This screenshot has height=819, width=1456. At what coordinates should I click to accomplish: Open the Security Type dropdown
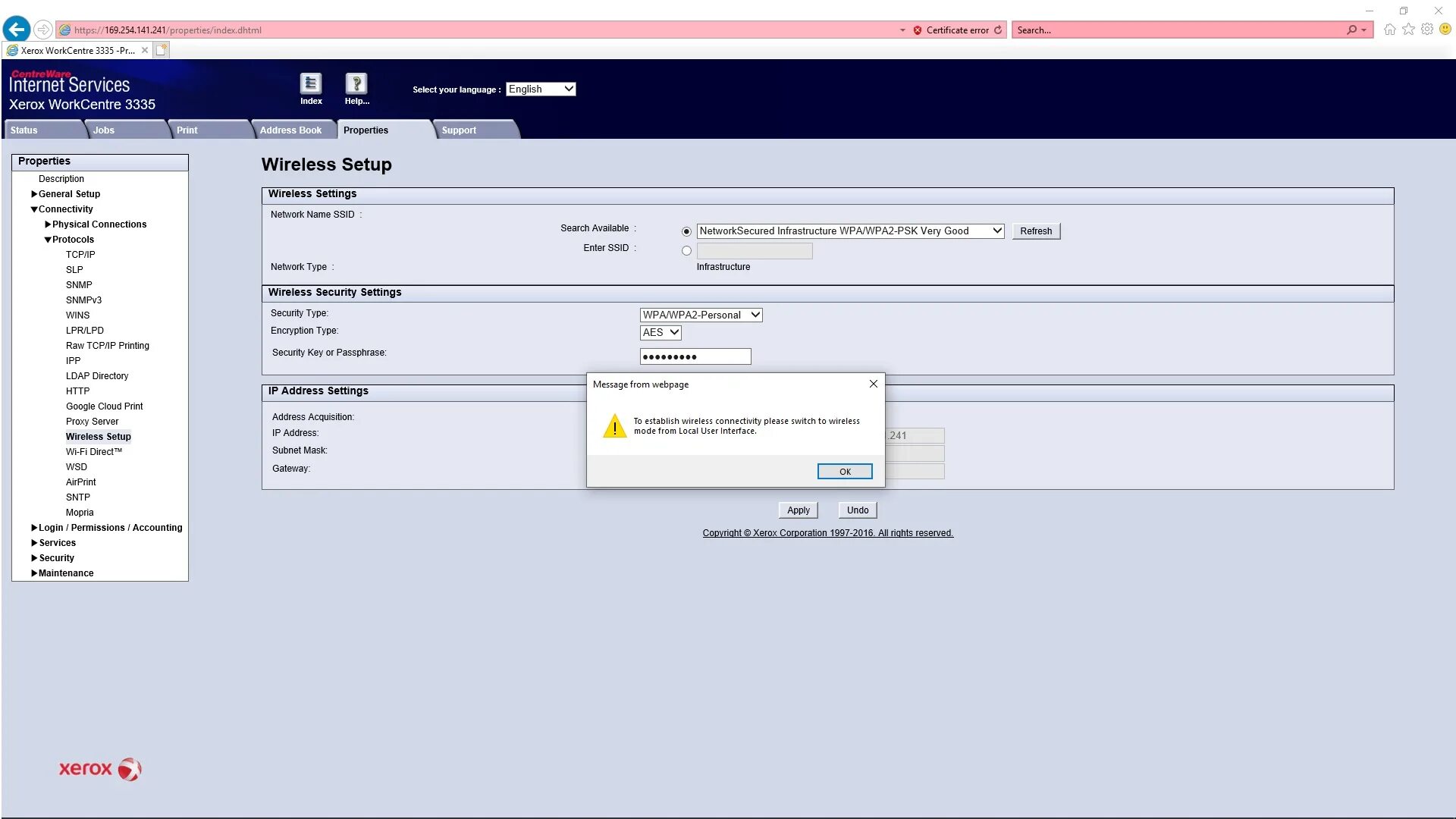[701, 315]
